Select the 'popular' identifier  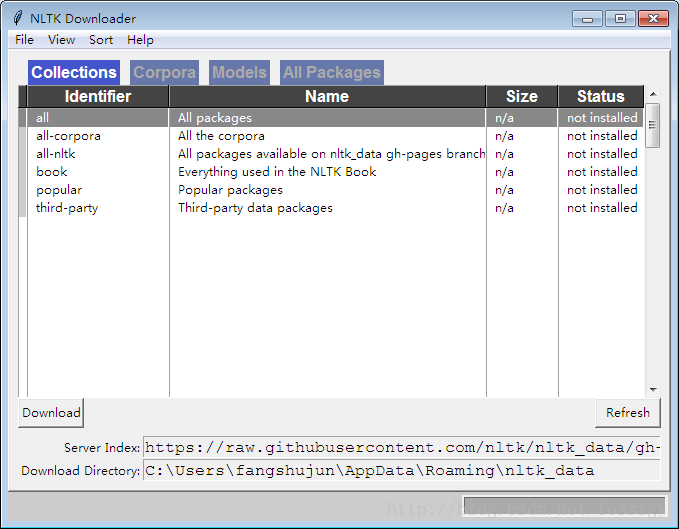59,190
